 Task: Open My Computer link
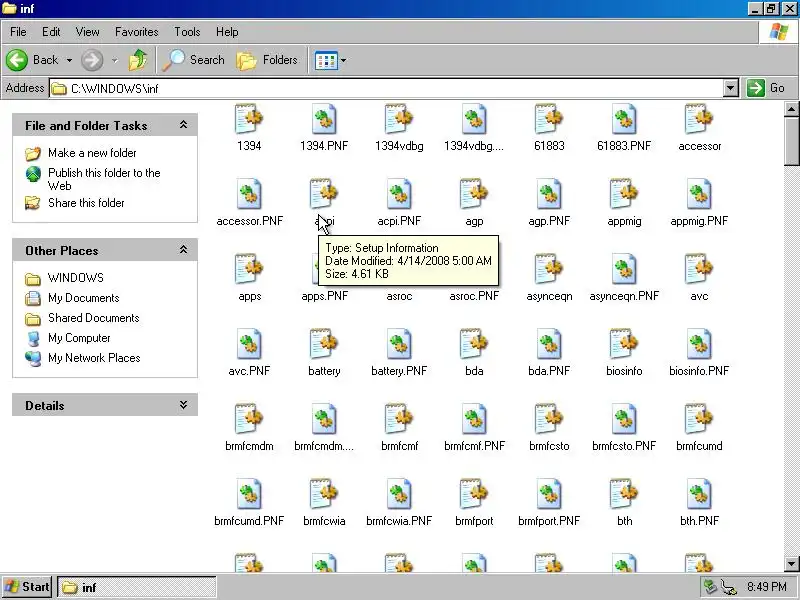[79, 338]
